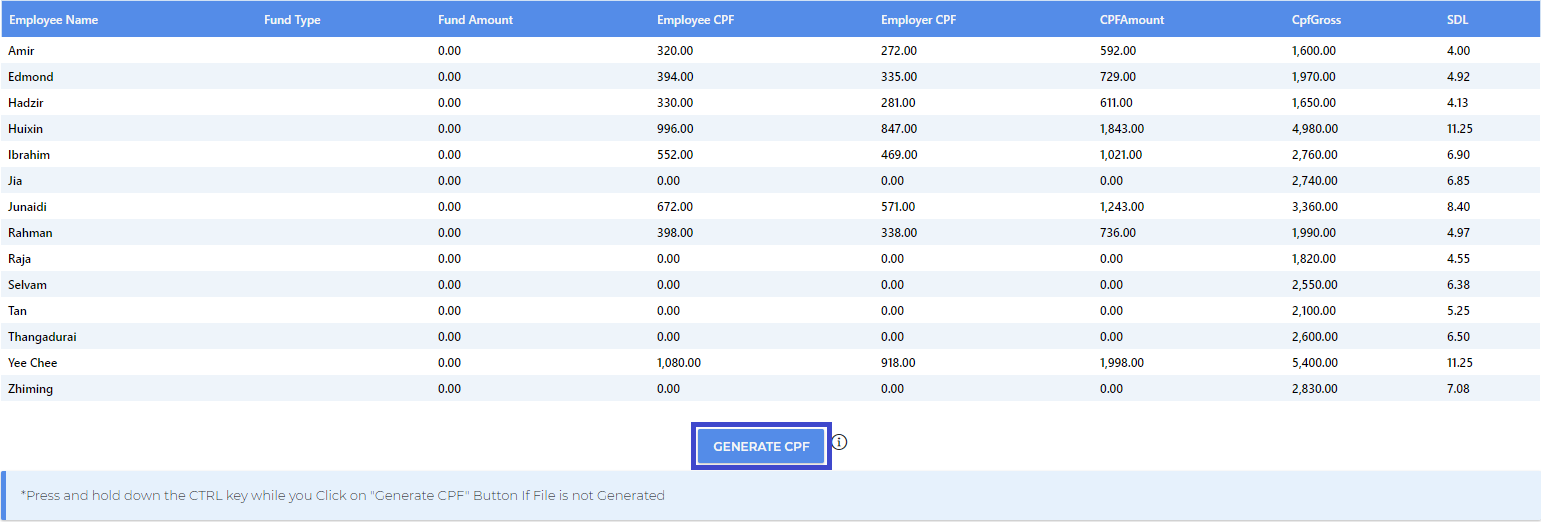Click the SDL column header
Image resolution: width=1541 pixels, height=522 pixels.
1457,20
